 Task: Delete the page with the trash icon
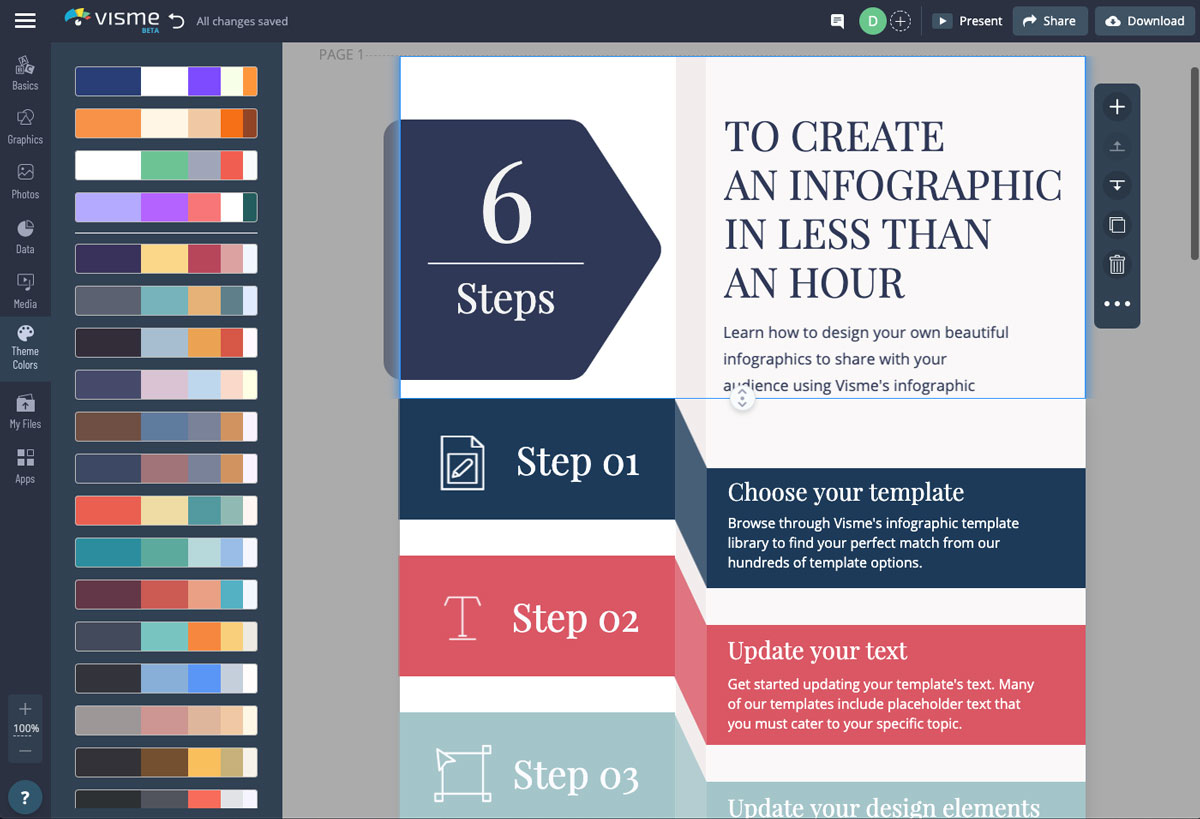coord(1117,264)
